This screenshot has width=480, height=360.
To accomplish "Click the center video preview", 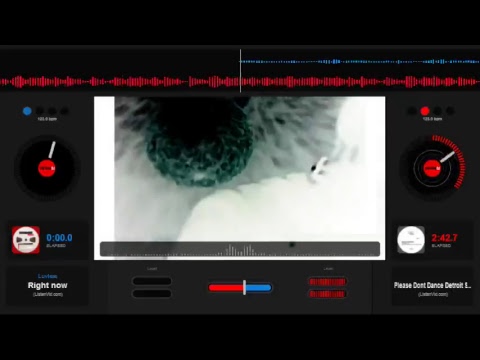I will [240, 178].
